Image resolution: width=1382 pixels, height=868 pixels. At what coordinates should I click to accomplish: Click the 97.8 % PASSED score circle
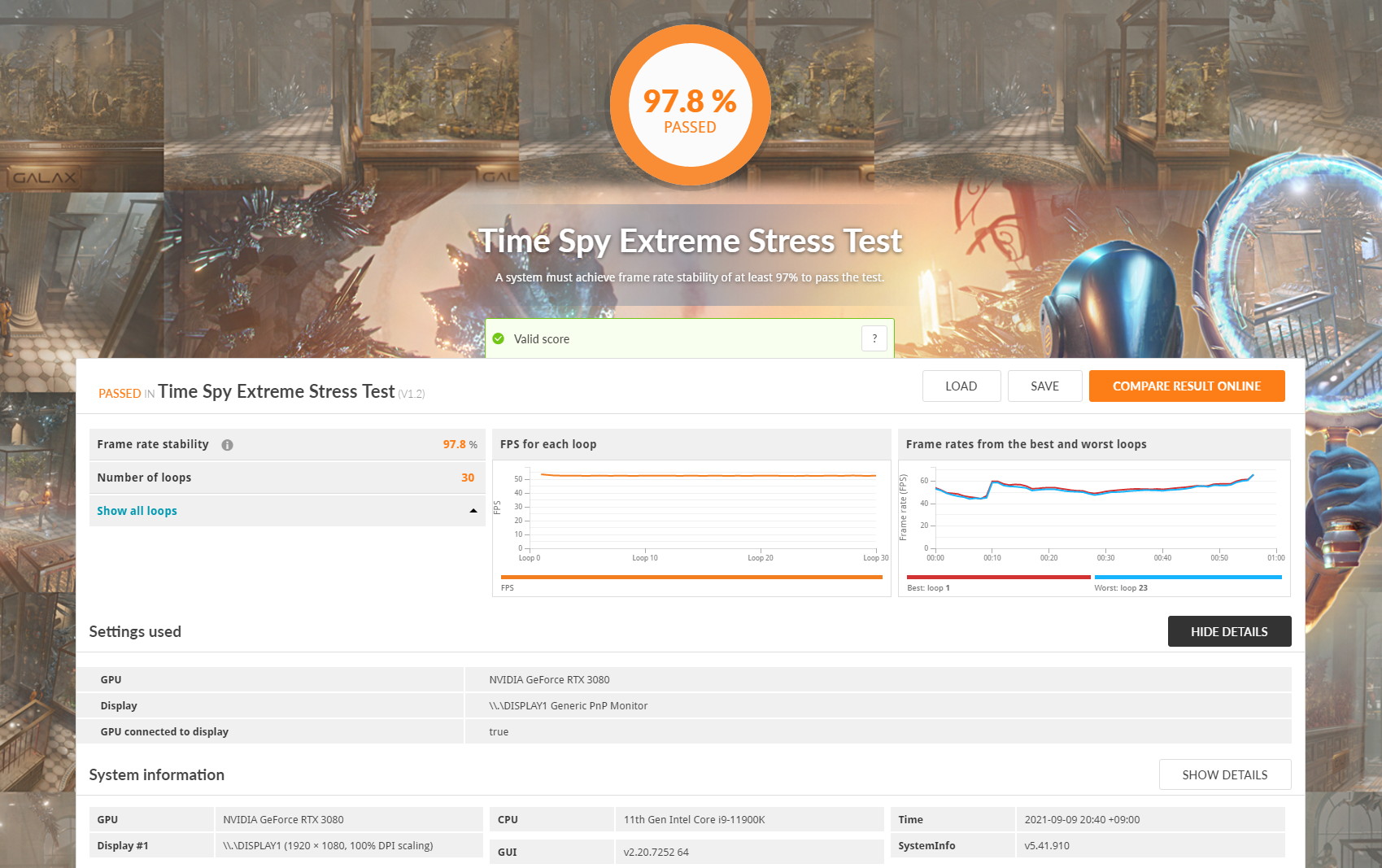690,105
